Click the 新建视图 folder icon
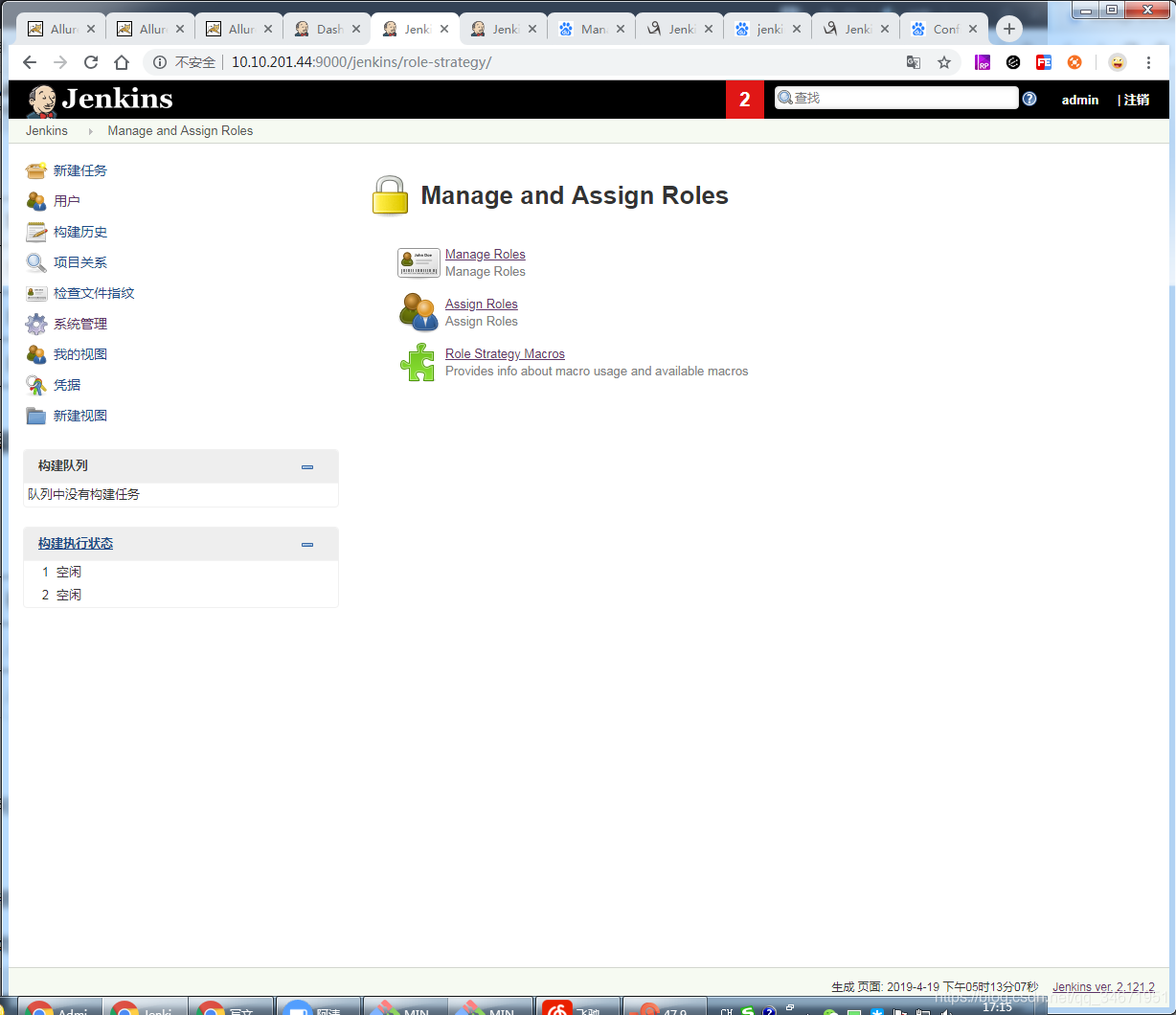Image resolution: width=1176 pixels, height=1015 pixels. coord(36,416)
